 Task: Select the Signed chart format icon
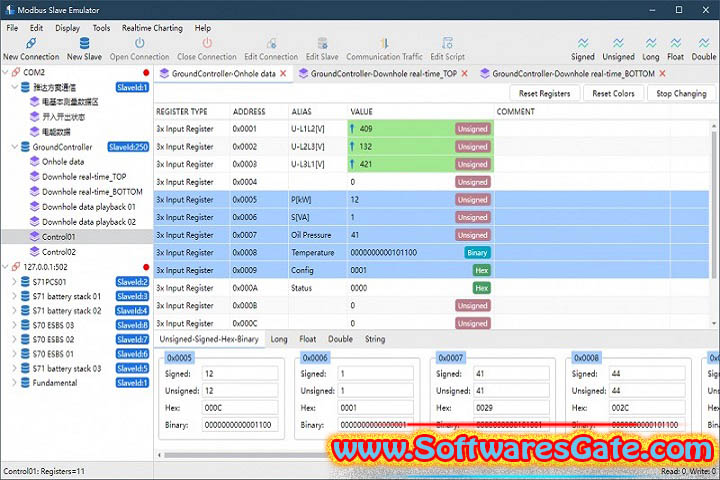tap(583, 44)
